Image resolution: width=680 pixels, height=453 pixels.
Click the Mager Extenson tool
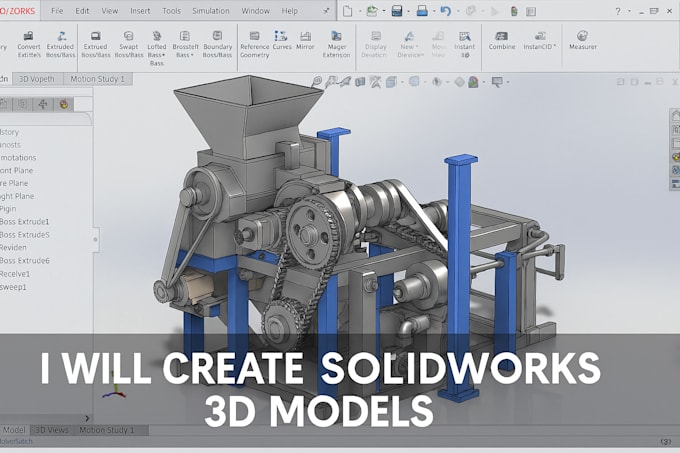336,44
